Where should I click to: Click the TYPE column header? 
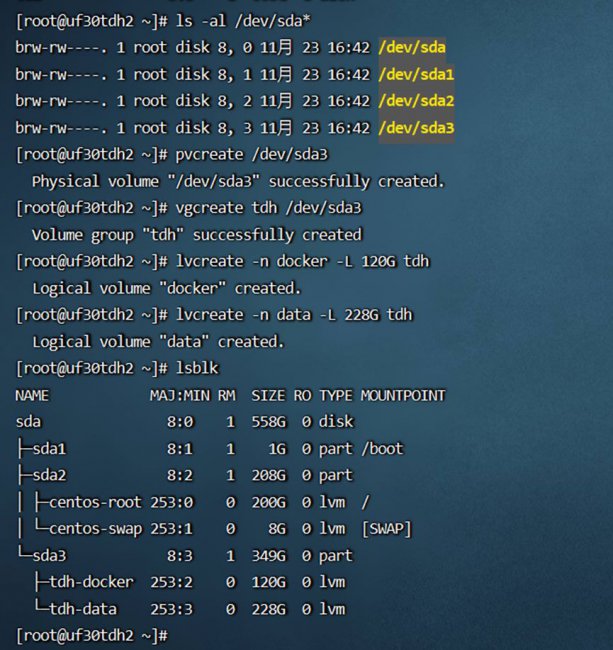(x=336, y=395)
